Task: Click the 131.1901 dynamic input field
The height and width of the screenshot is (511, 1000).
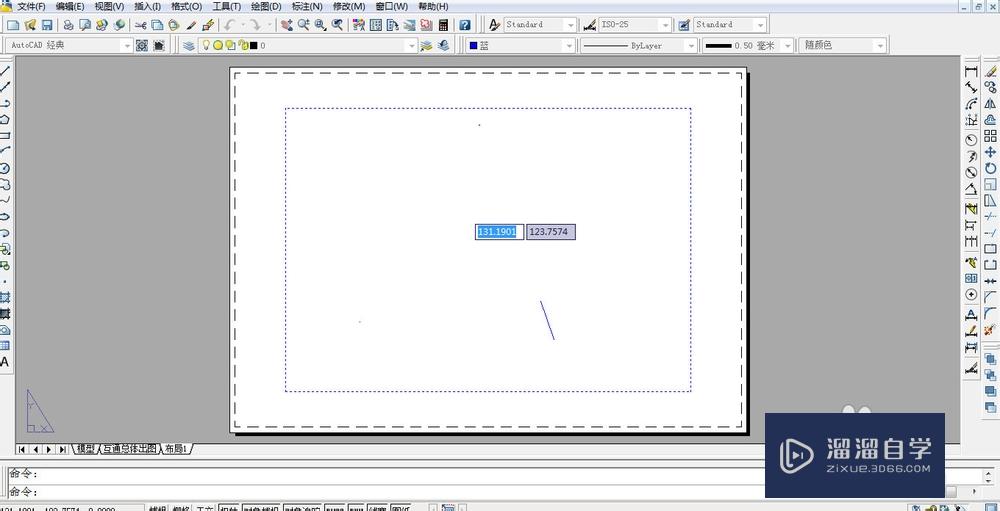Action: [499, 232]
